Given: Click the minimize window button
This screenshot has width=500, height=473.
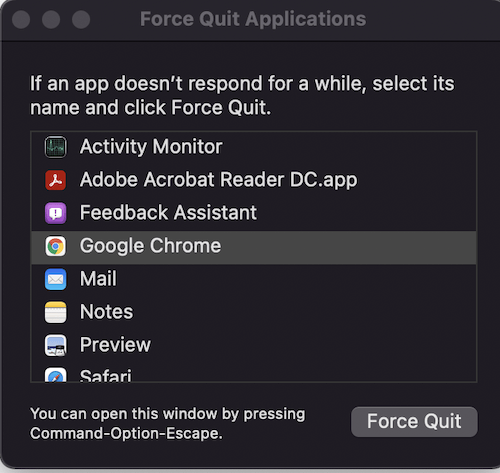Looking at the screenshot, I should click(x=51, y=19).
